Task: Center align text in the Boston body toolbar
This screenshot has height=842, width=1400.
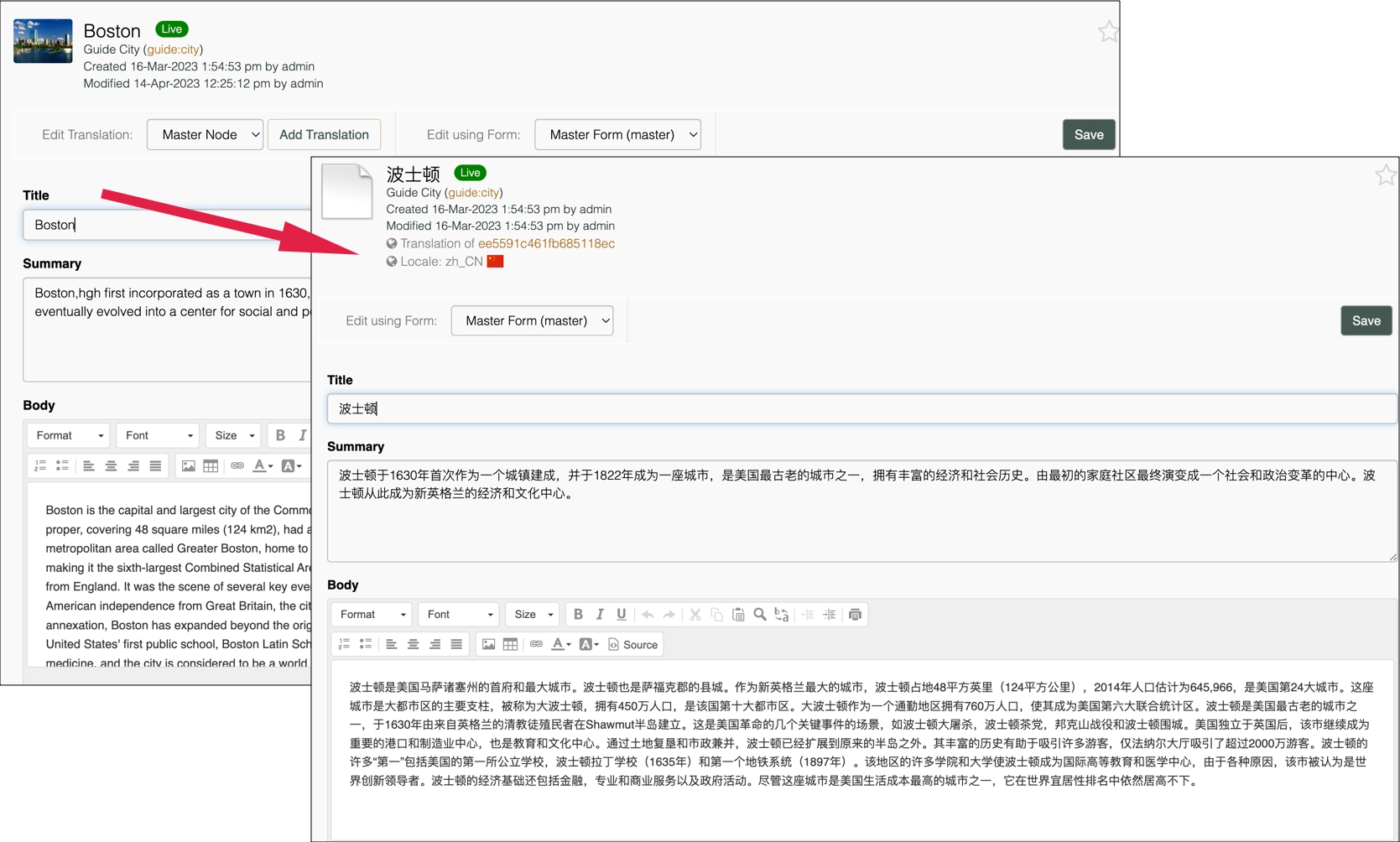Action: point(111,465)
